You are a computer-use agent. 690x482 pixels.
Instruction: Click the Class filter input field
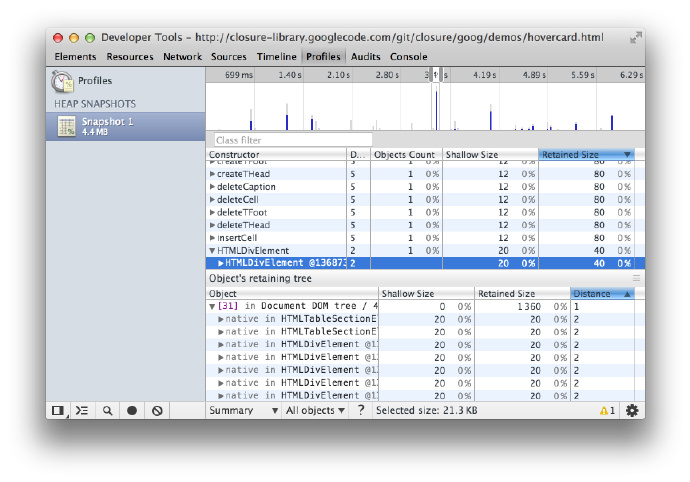(292, 140)
